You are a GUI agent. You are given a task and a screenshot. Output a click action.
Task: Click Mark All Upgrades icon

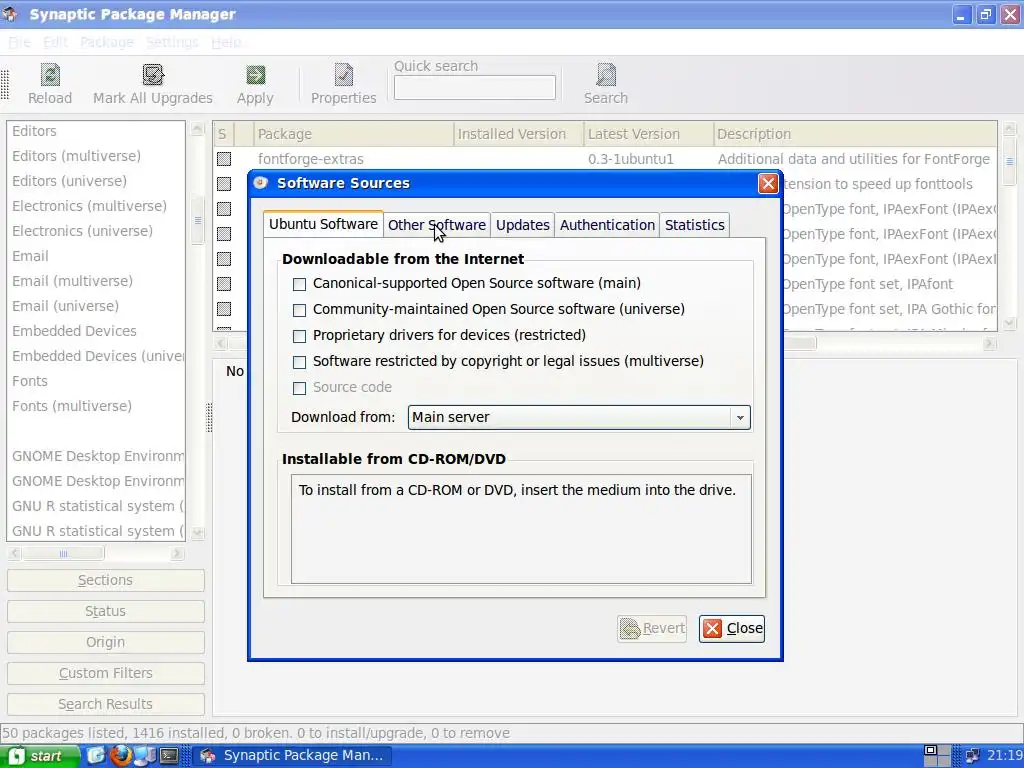click(153, 75)
